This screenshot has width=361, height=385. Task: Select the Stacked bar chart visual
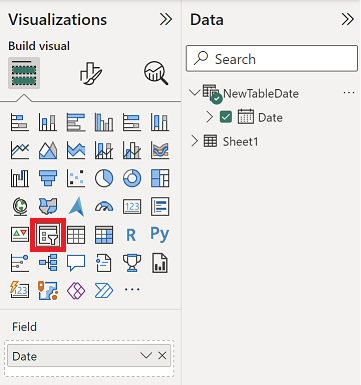(20, 122)
